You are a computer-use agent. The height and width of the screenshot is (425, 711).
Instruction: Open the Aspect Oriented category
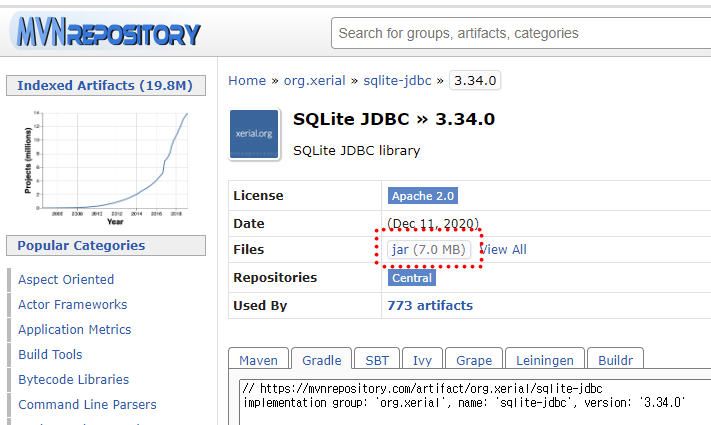pos(66,279)
